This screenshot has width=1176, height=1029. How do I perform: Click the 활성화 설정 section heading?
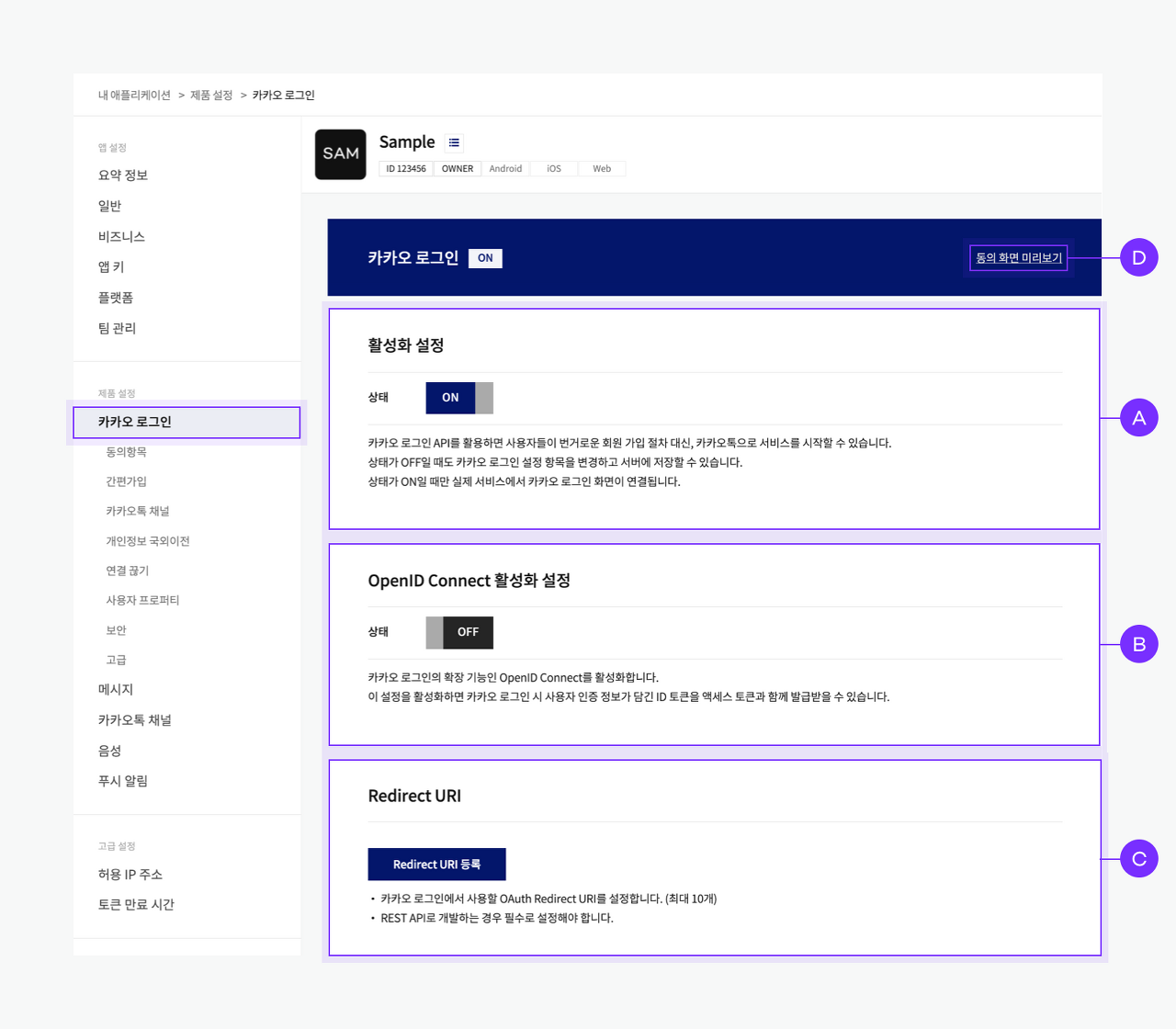pos(406,345)
